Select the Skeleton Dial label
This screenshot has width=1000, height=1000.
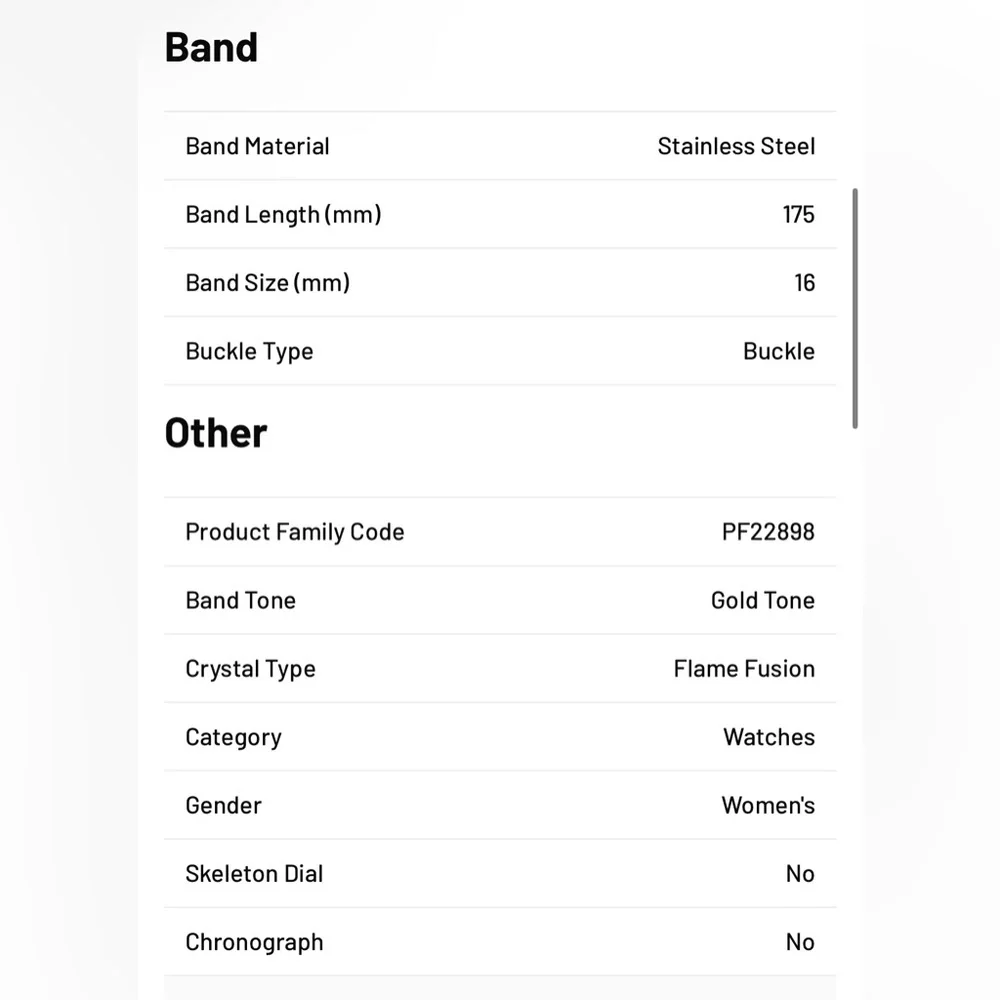pos(254,874)
